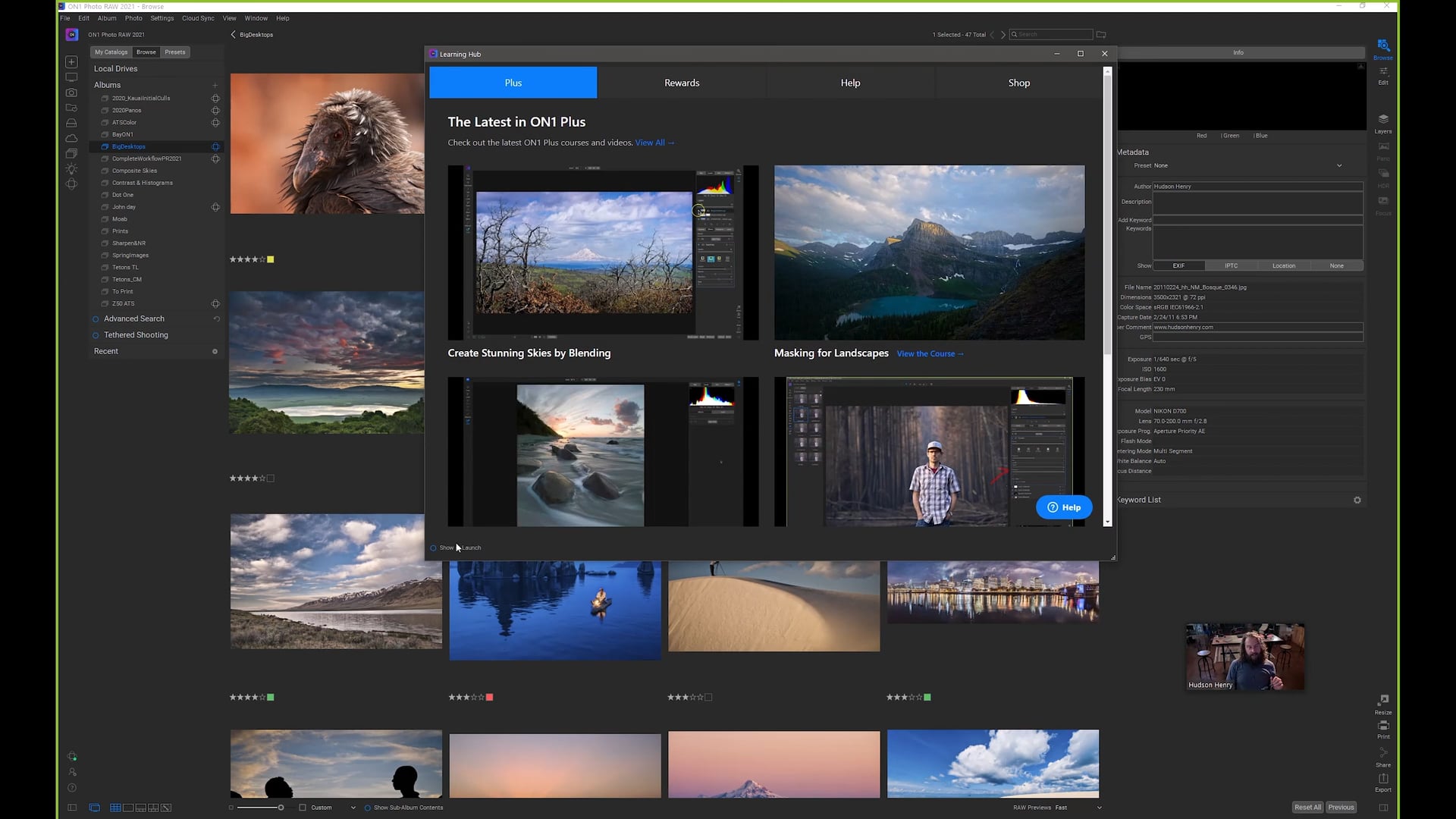Click the user account icon bottom left
Image resolution: width=1456 pixels, height=819 pixels.
coord(72,772)
